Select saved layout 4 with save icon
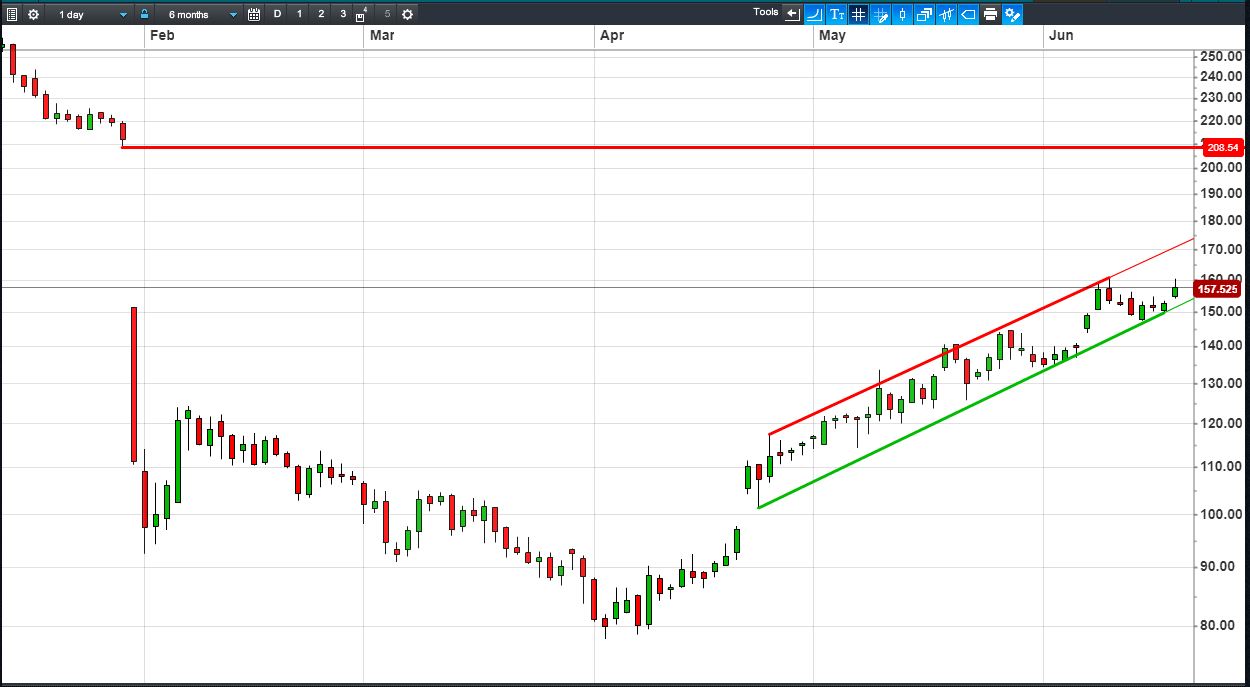The height and width of the screenshot is (687, 1250). point(363,14)
